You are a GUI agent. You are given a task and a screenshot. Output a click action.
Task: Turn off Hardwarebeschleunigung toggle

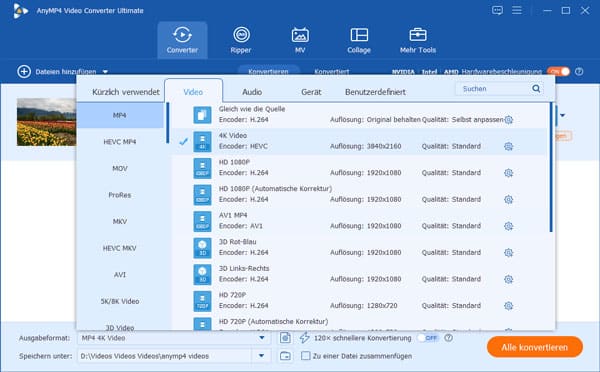pos(558,72)
